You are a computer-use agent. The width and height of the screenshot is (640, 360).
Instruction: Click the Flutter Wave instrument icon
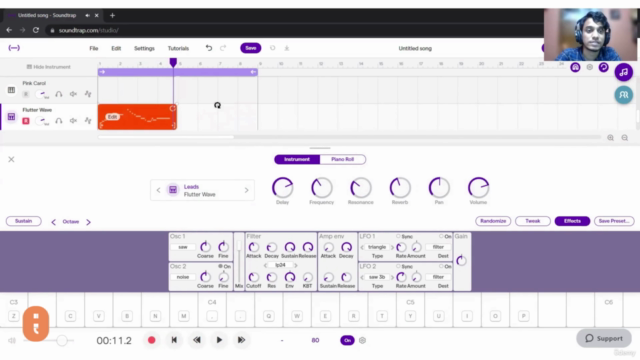pos(11,117)
